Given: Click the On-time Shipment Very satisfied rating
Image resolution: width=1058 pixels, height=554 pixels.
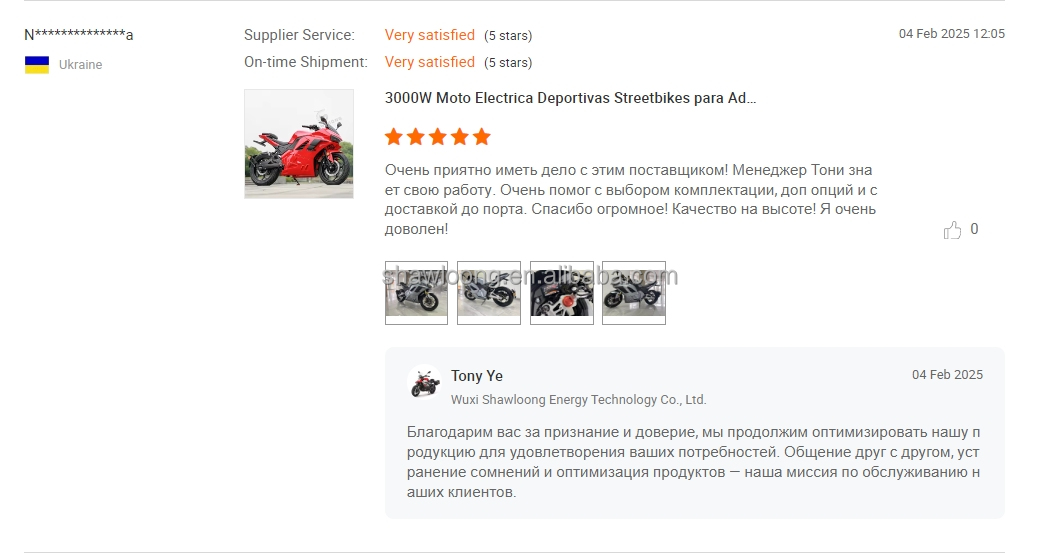Looking at the screenshot, I should pos(430,62).
